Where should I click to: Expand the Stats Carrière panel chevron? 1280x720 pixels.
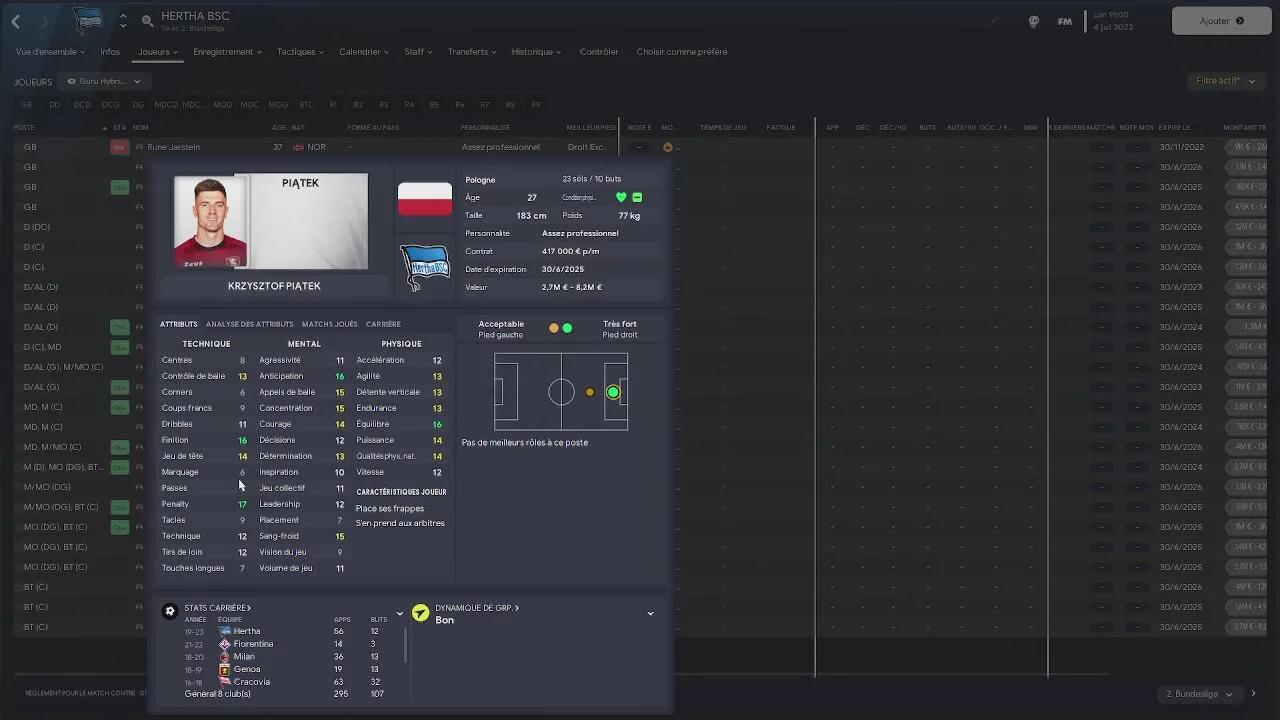400,613
